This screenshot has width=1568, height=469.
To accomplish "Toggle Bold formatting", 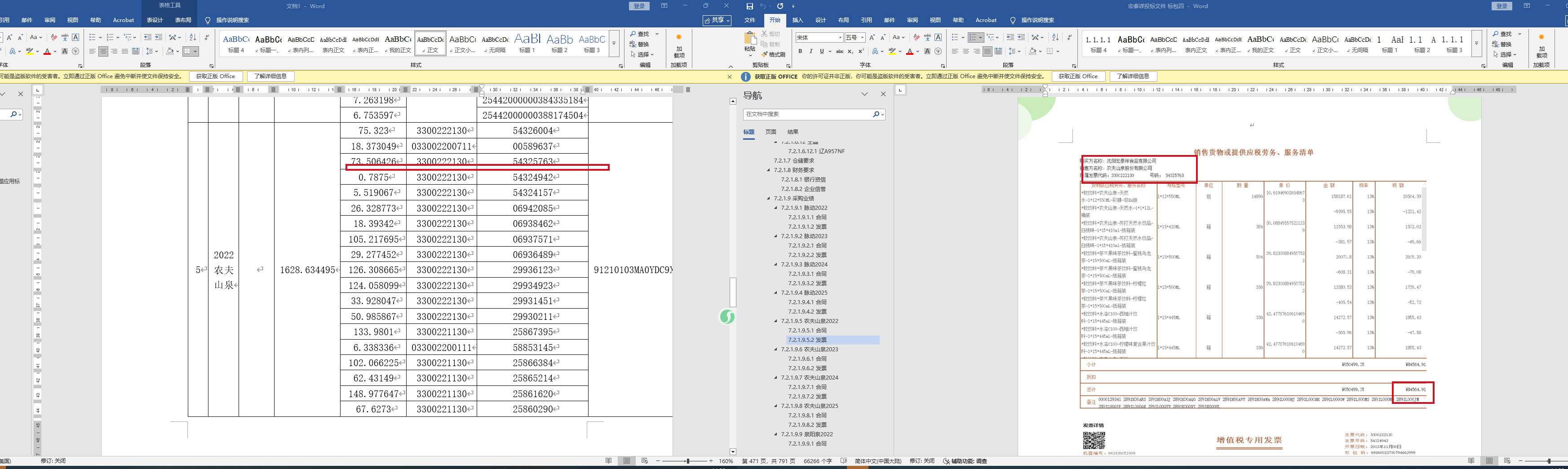I will (801, 52).
